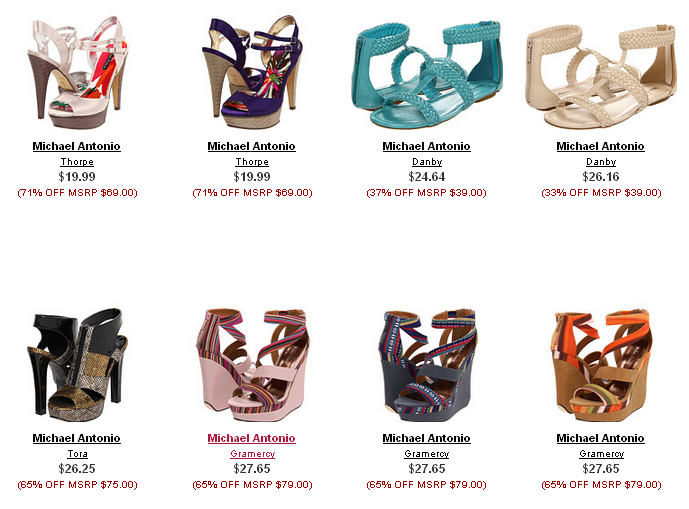Click the visited red Michael Antonio link
The image size is (689, 509).
point(251,438)
